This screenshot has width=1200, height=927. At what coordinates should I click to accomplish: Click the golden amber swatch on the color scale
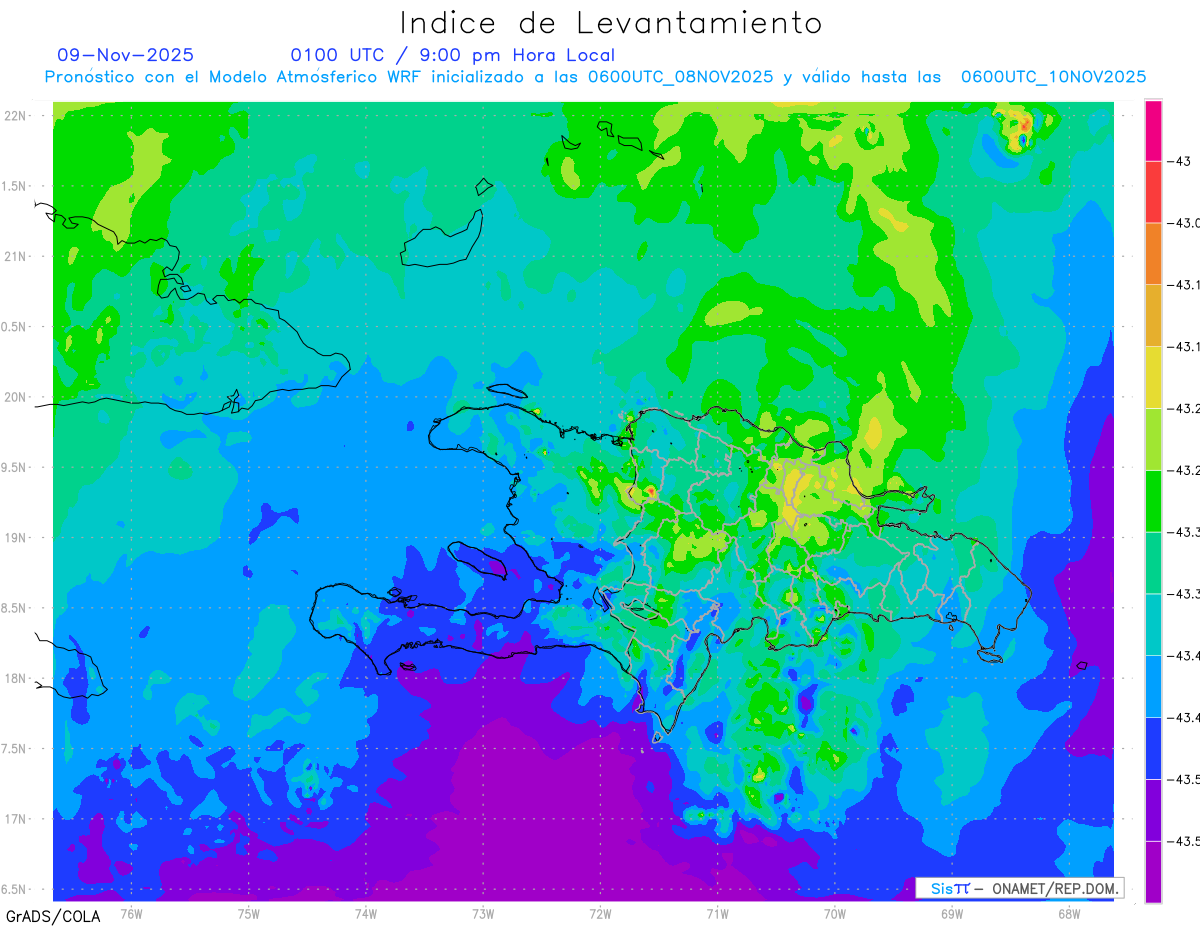click(1153, 315)
